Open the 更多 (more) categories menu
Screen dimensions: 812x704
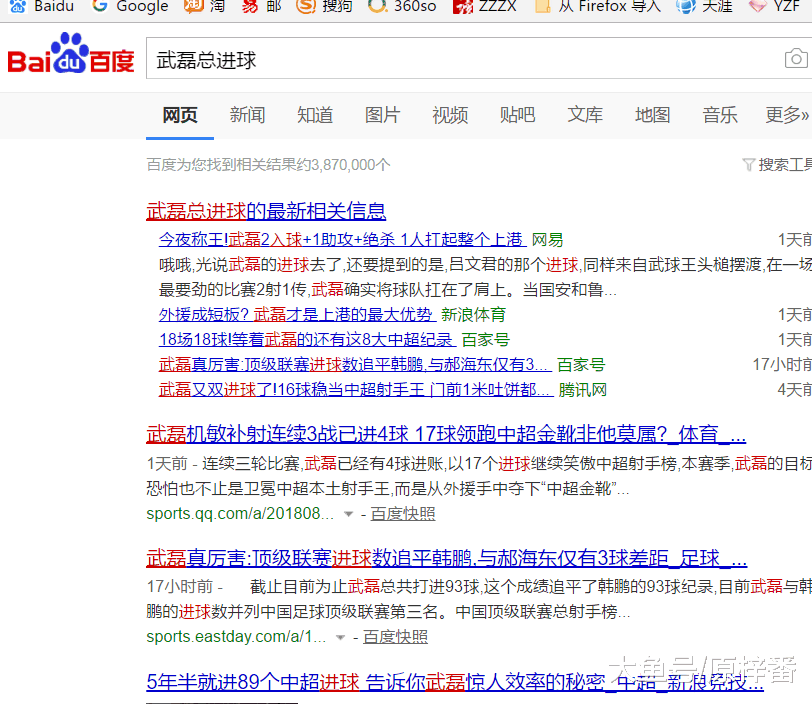[x=786, y=116]
